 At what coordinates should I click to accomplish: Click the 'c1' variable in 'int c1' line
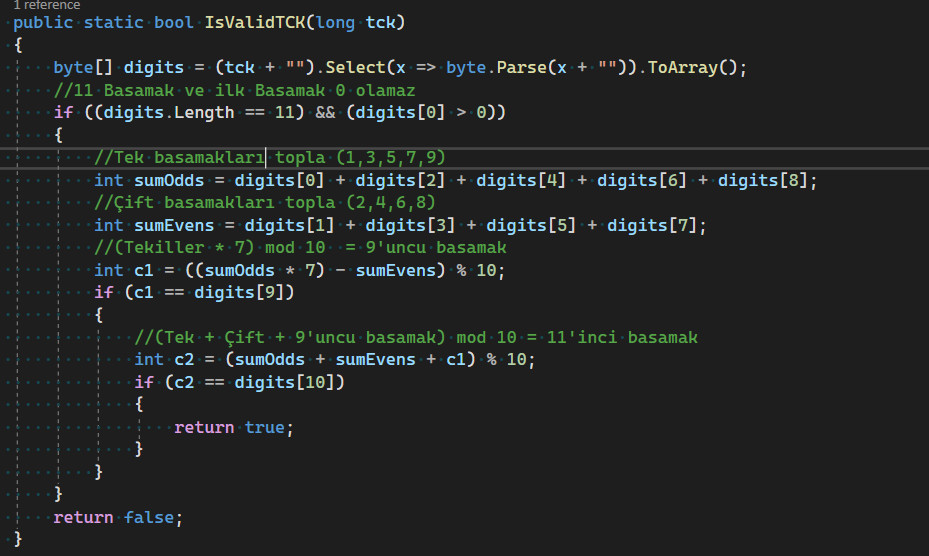tap(143, 270)
